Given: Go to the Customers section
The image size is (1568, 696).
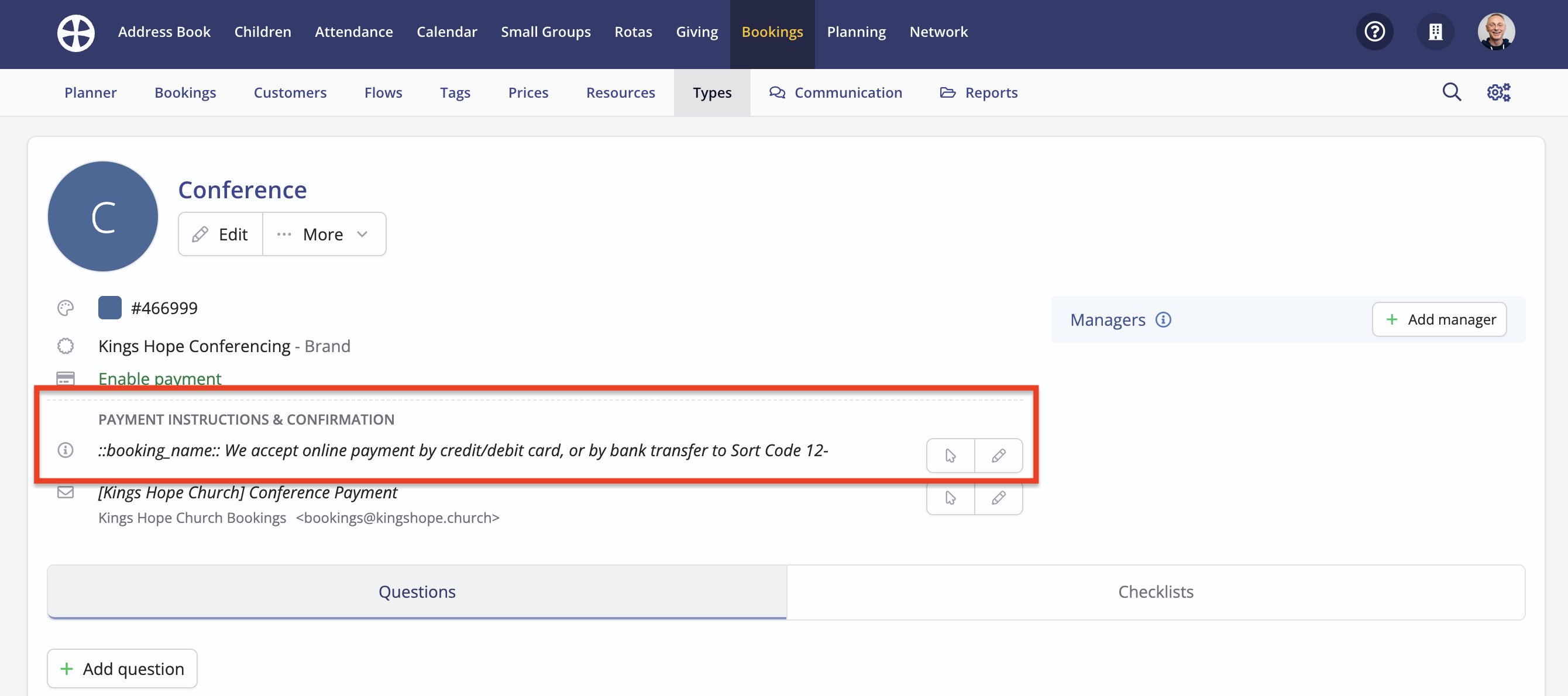Looking at the screenshot, I should coord(290,92).
